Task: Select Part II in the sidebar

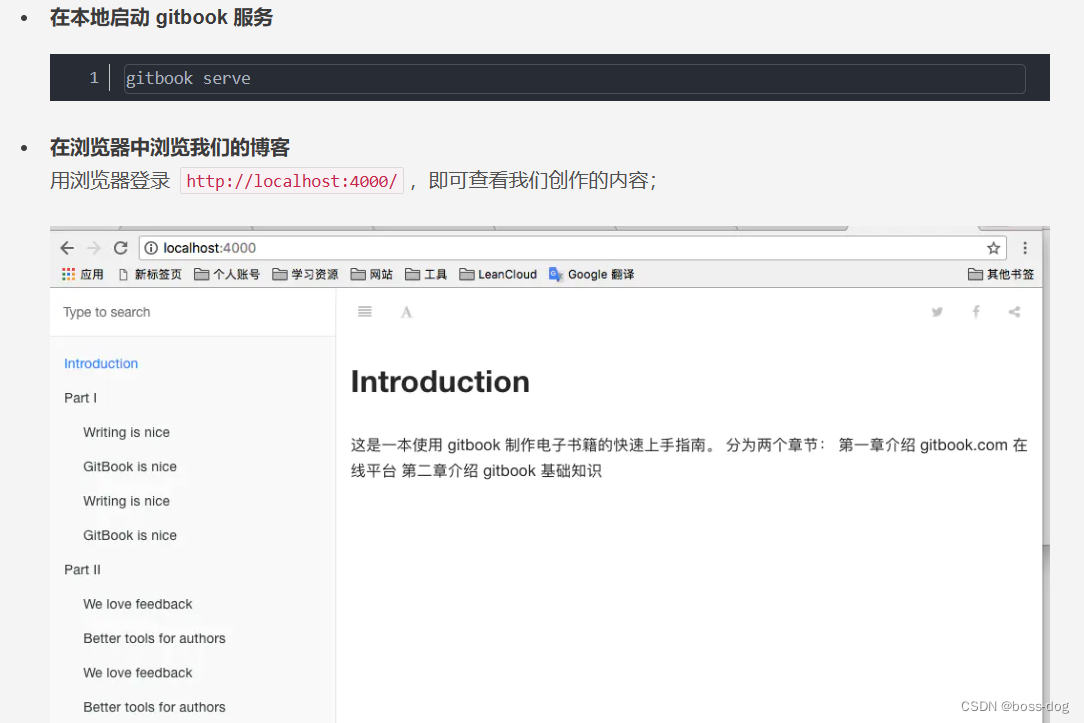Action: [x=82, y=570]
